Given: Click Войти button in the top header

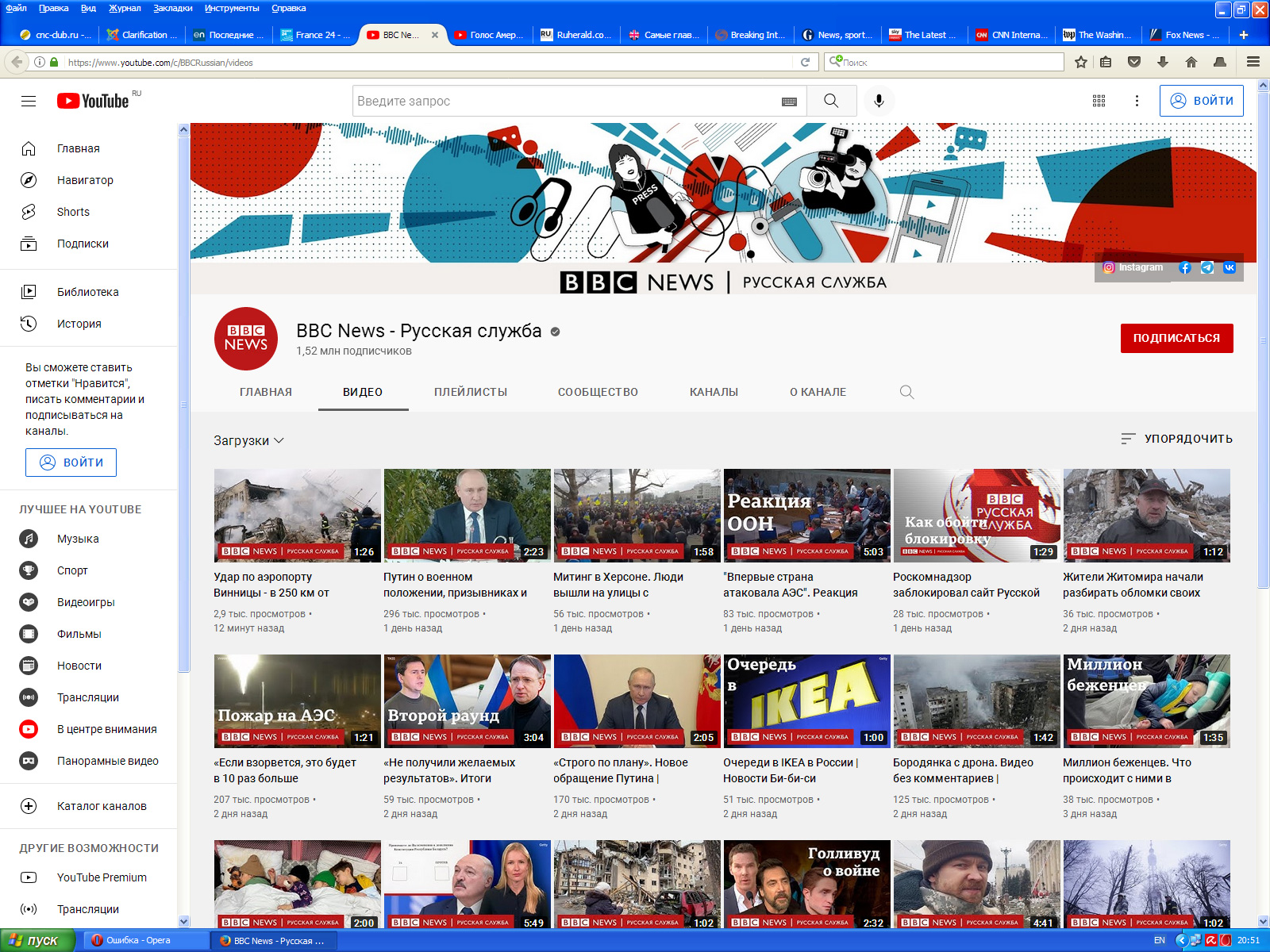Looking at the screenshot, I should pos(1202,101).
